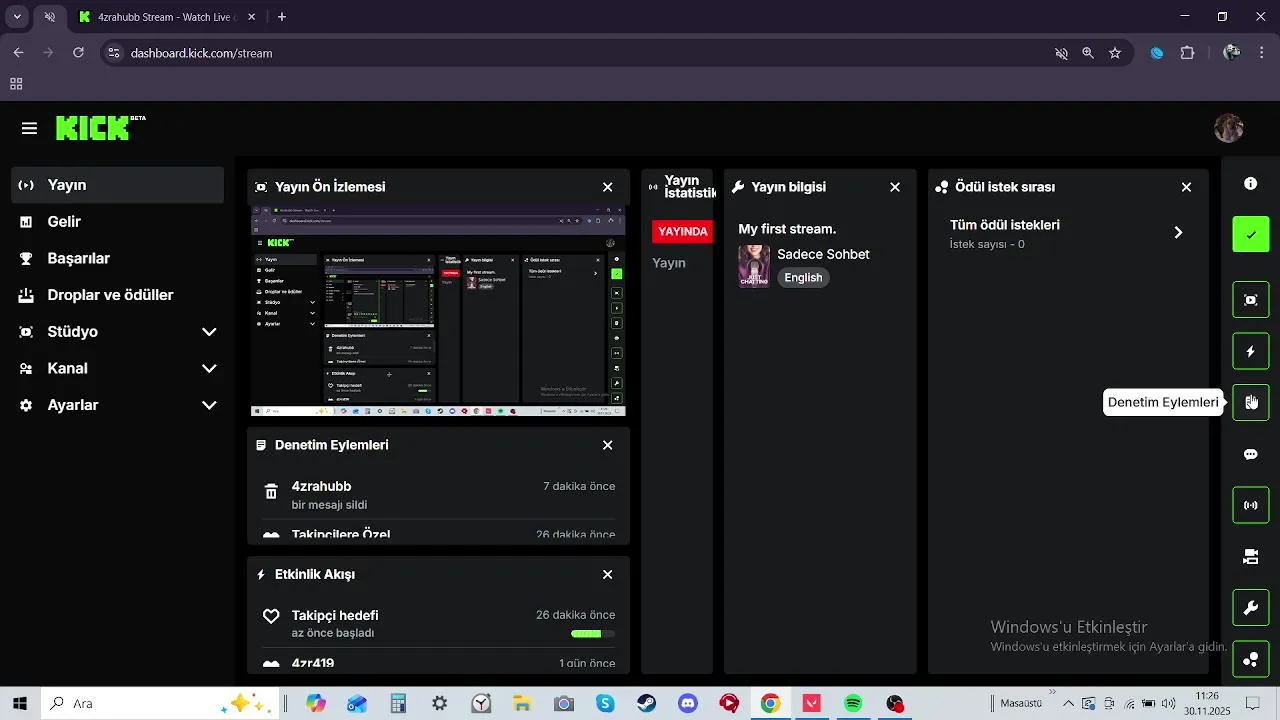Screen dimensions: 1280x720
Task: Click the English language tag
Action: 803,278
